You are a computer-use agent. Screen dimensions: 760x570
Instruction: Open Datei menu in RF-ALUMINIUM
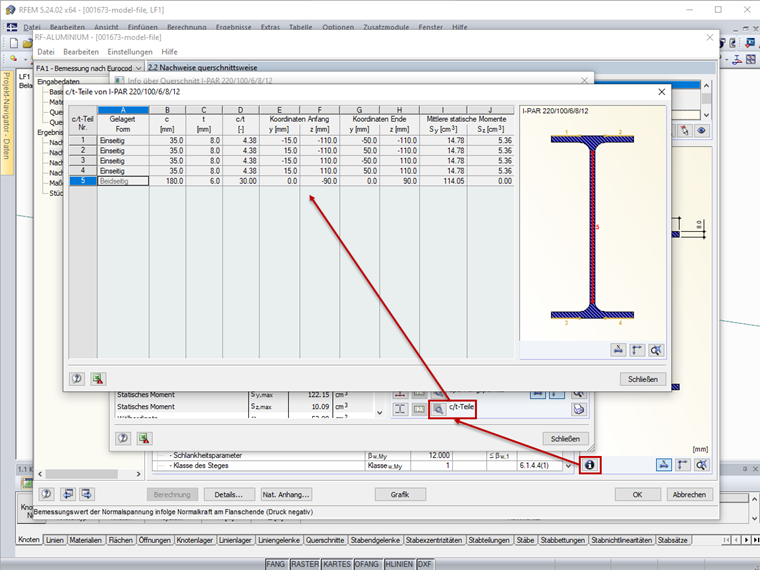(46, 52)
